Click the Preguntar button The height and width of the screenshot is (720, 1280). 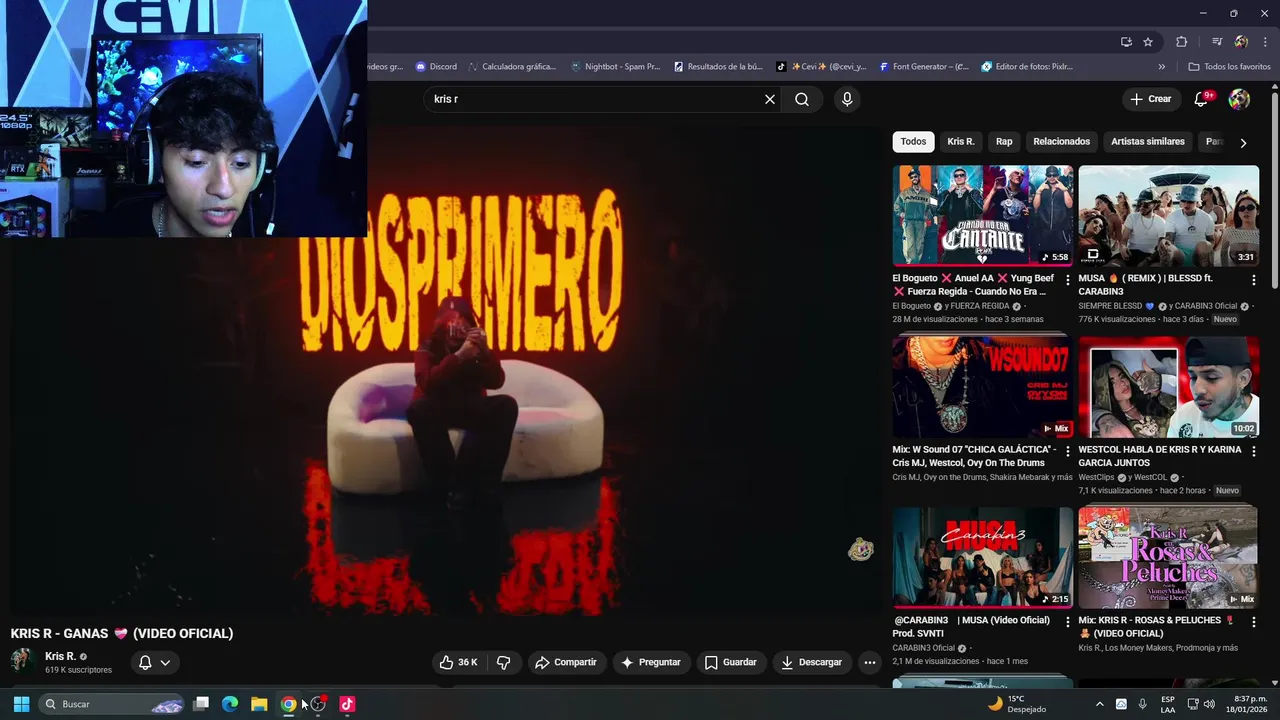[x=651, y=662]
